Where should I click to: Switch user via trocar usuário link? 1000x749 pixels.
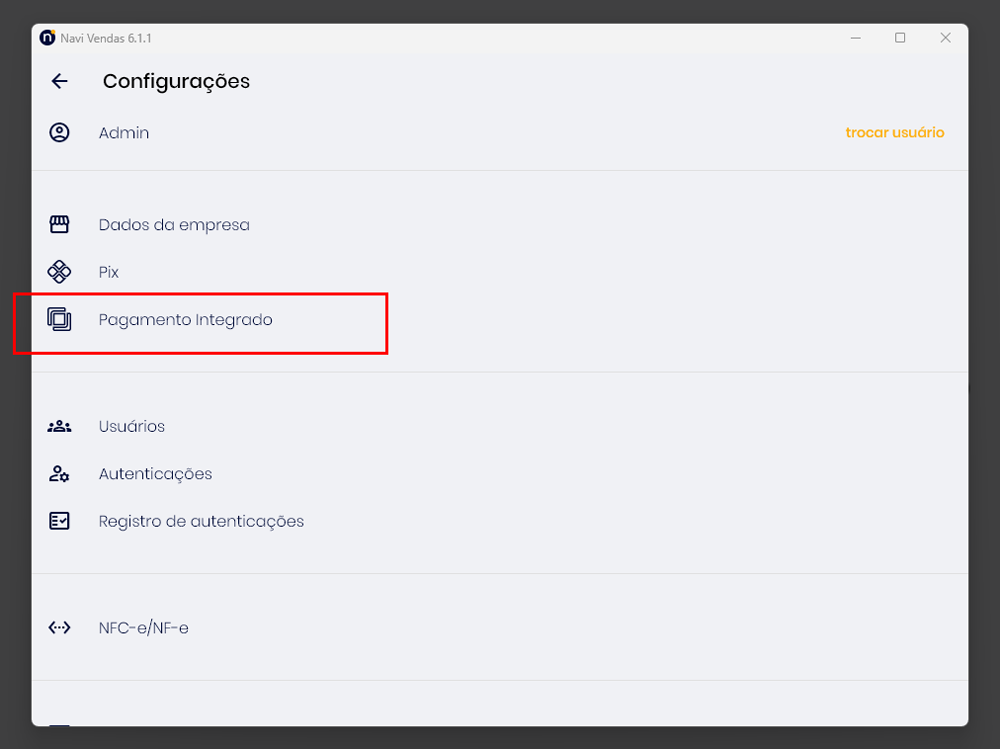[x=894, y=133]
